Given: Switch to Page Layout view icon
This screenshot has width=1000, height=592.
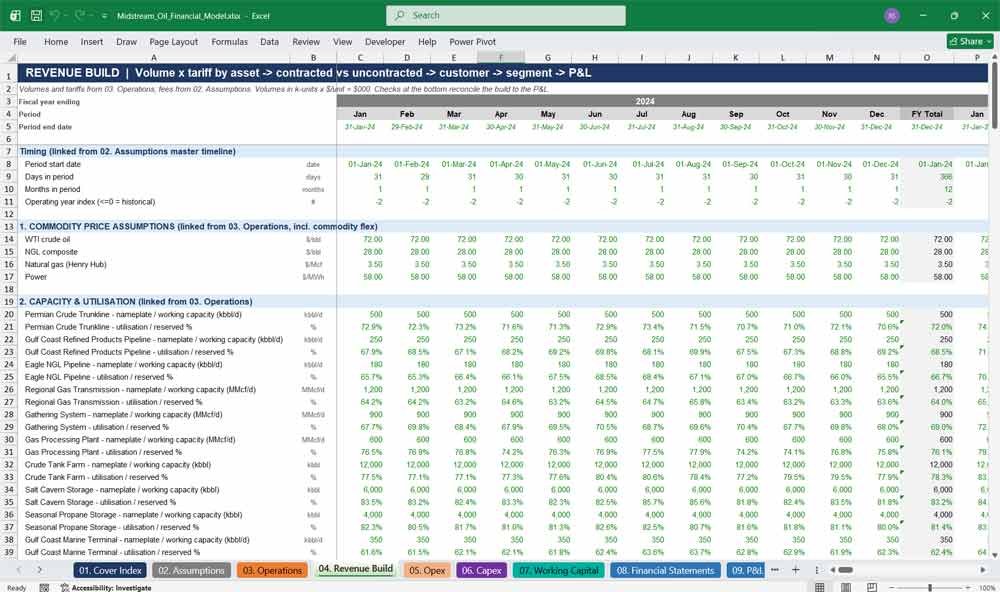Looking at the screenshot, I should point(846,587).
